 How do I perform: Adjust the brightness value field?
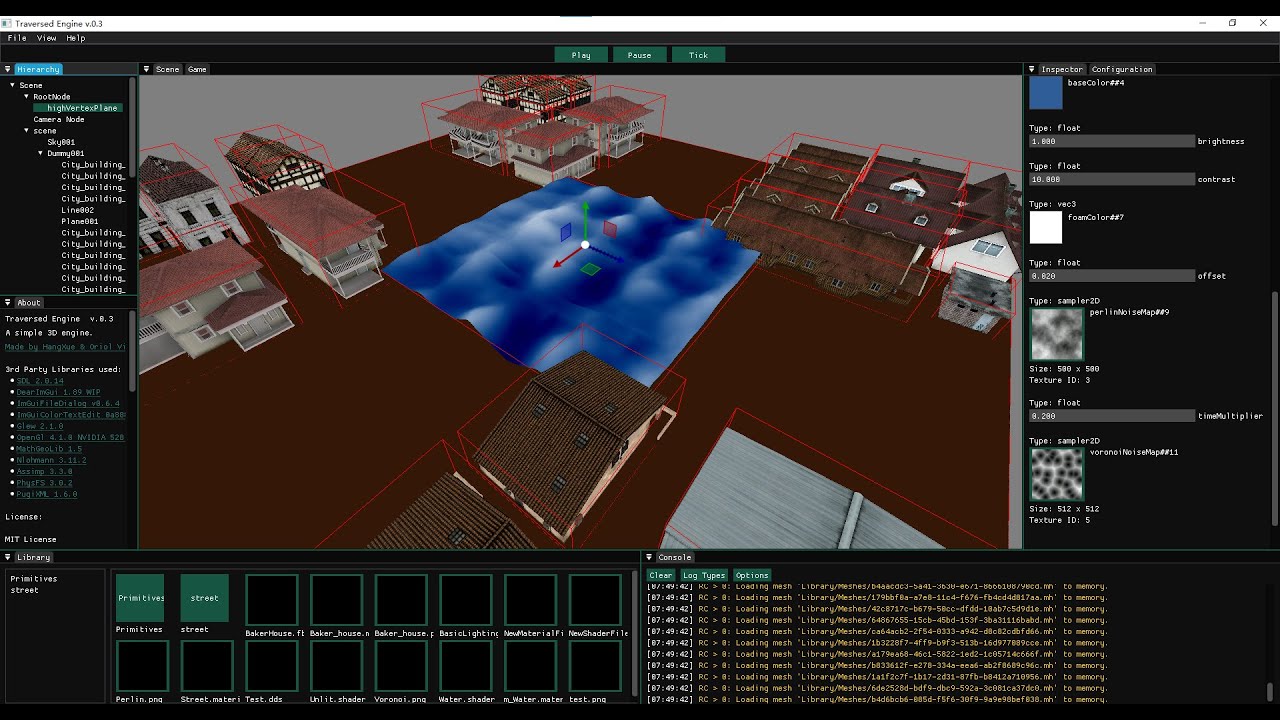coord(1112,141)
